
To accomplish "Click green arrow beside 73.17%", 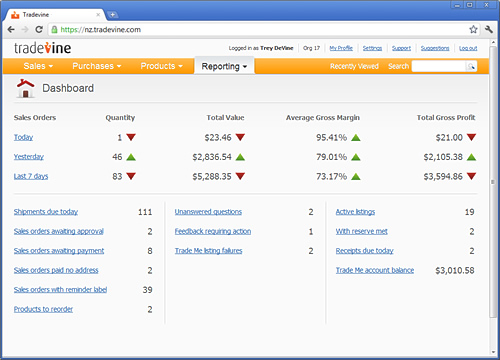I will pyautogui.click(x=356, y=176).
